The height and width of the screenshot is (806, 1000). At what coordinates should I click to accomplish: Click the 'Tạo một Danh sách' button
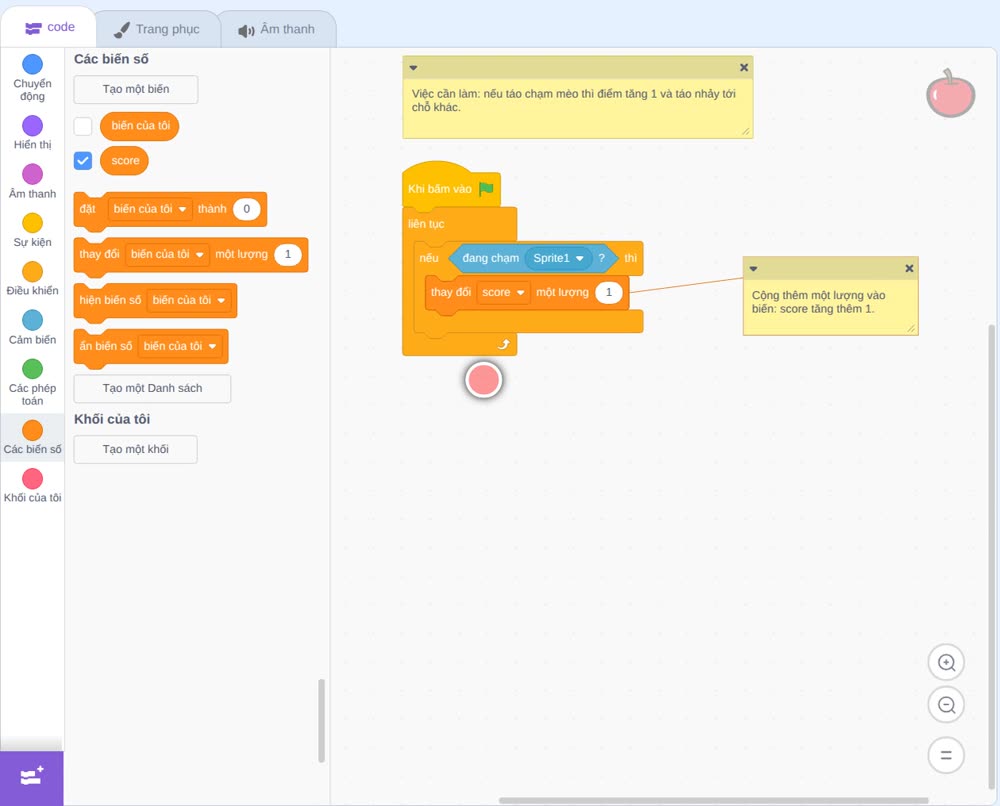pos(152,388)
